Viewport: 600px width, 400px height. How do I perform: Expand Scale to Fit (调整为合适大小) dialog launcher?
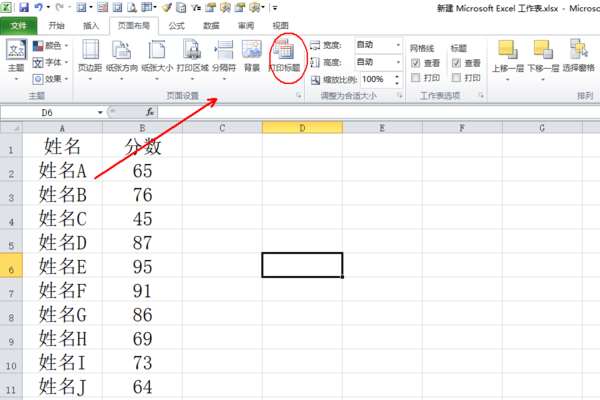coord(399,96)
